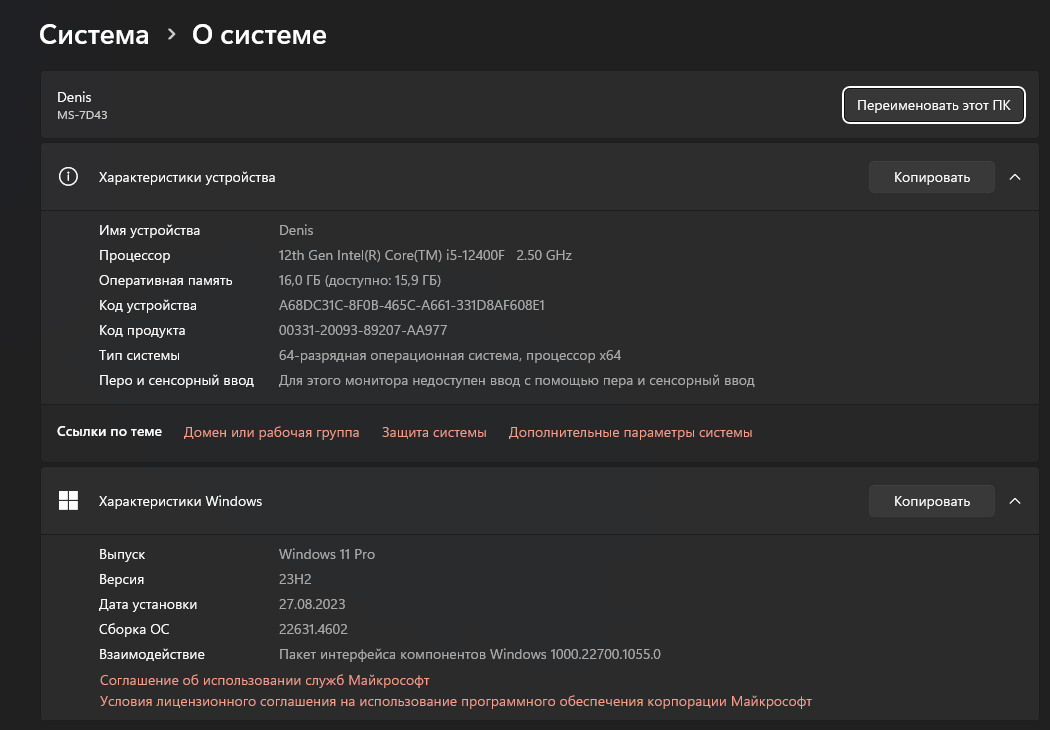This screenshot has width=1050, height=730.
Task: Click the info icon beside Характеристики устройства
Action: pos(68,177)
